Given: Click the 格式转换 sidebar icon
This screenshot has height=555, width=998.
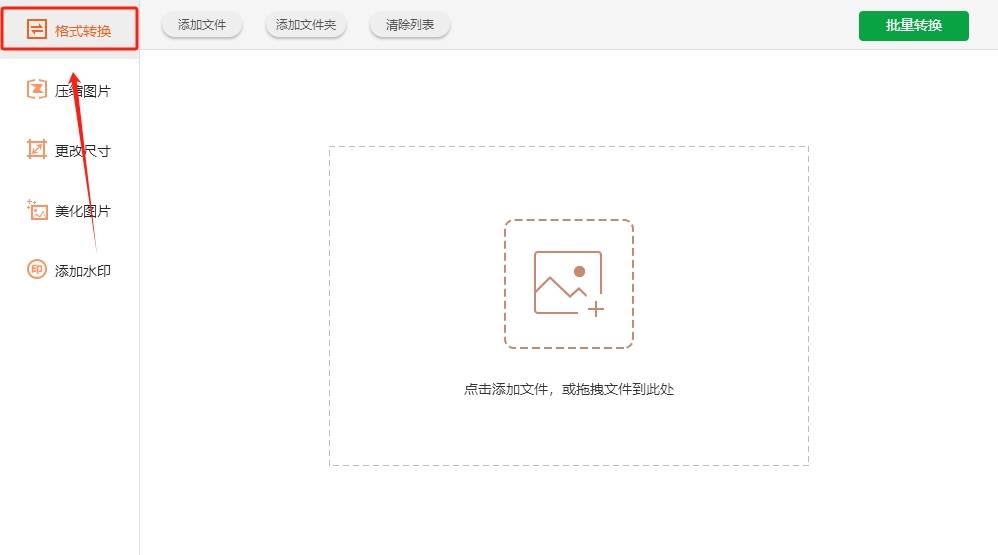Looking at the screenshot, I should point(37,29).
